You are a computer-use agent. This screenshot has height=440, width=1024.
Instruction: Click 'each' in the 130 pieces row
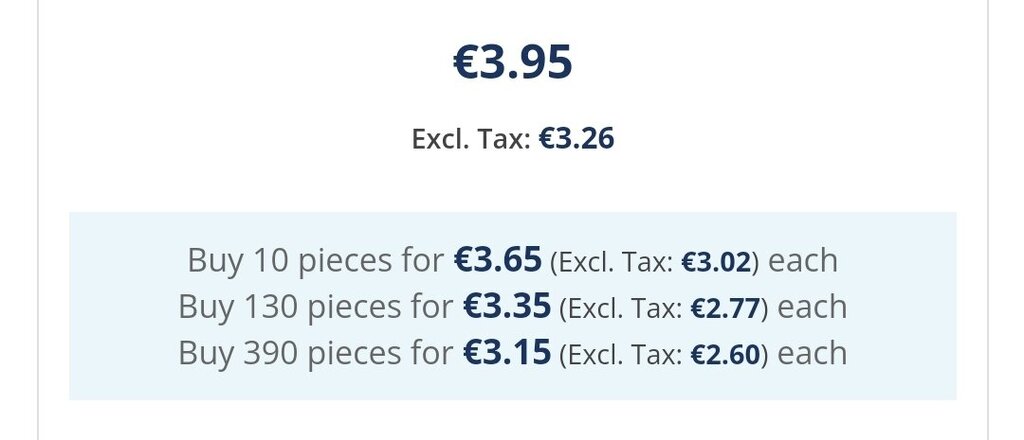[812, 307]
